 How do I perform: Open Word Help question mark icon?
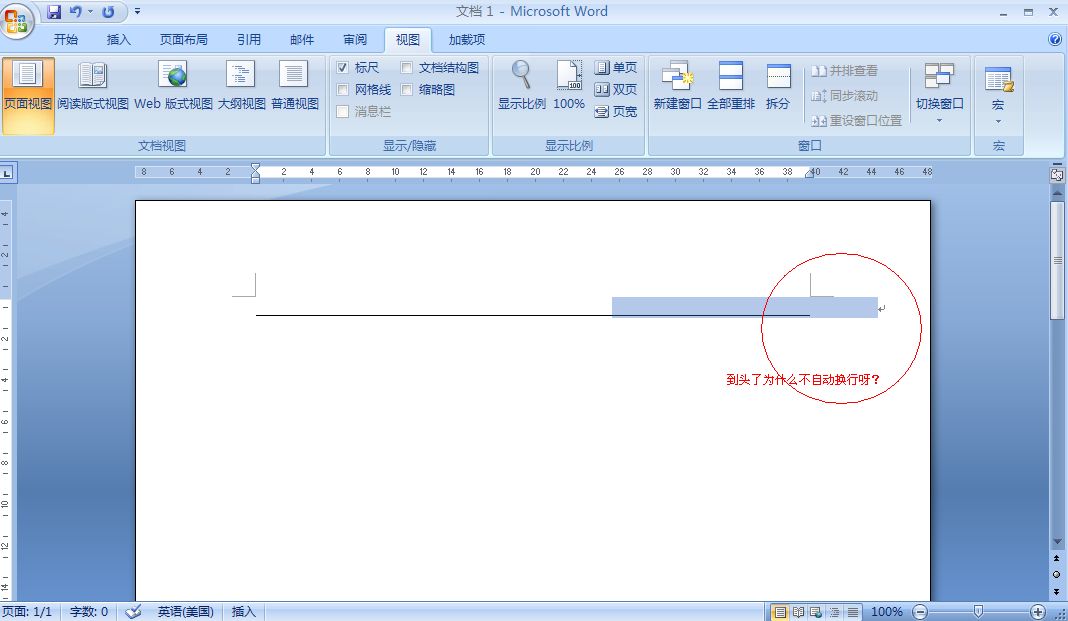[1054, 39]
